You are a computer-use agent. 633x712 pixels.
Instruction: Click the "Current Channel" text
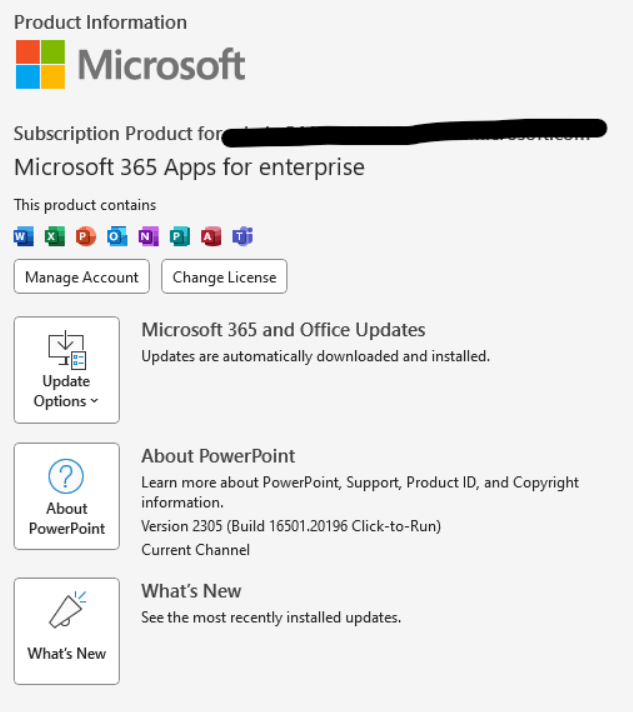coord(195,550)
